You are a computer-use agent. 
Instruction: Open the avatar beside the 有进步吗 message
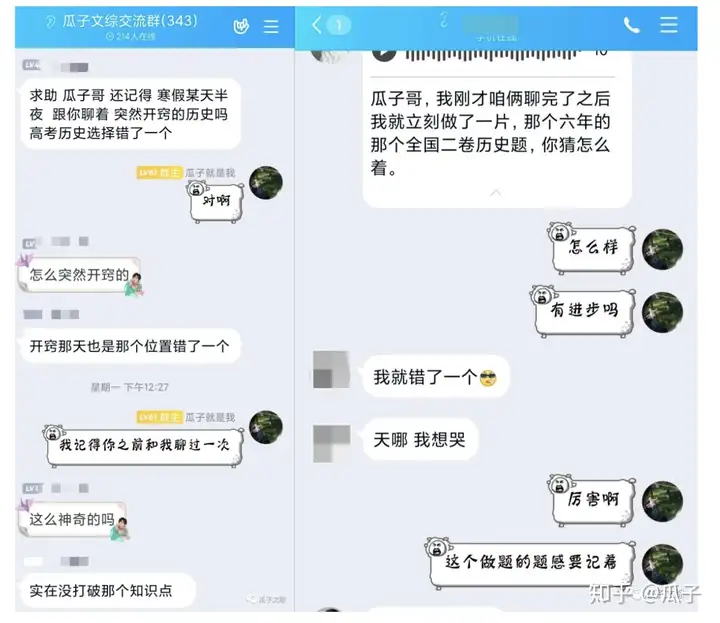[662, 312]
